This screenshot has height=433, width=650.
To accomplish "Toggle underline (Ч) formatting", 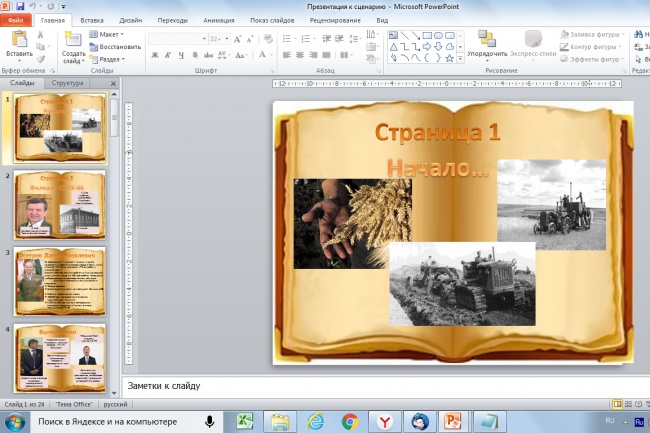I will (181, 55).
